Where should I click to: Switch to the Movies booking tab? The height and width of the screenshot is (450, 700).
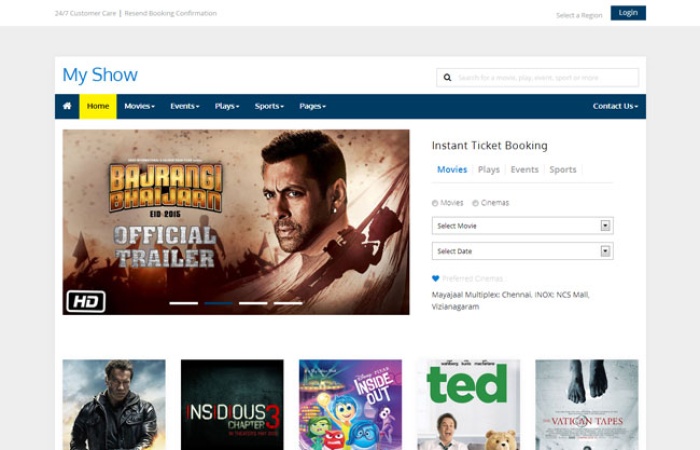[x=452, y=170]
